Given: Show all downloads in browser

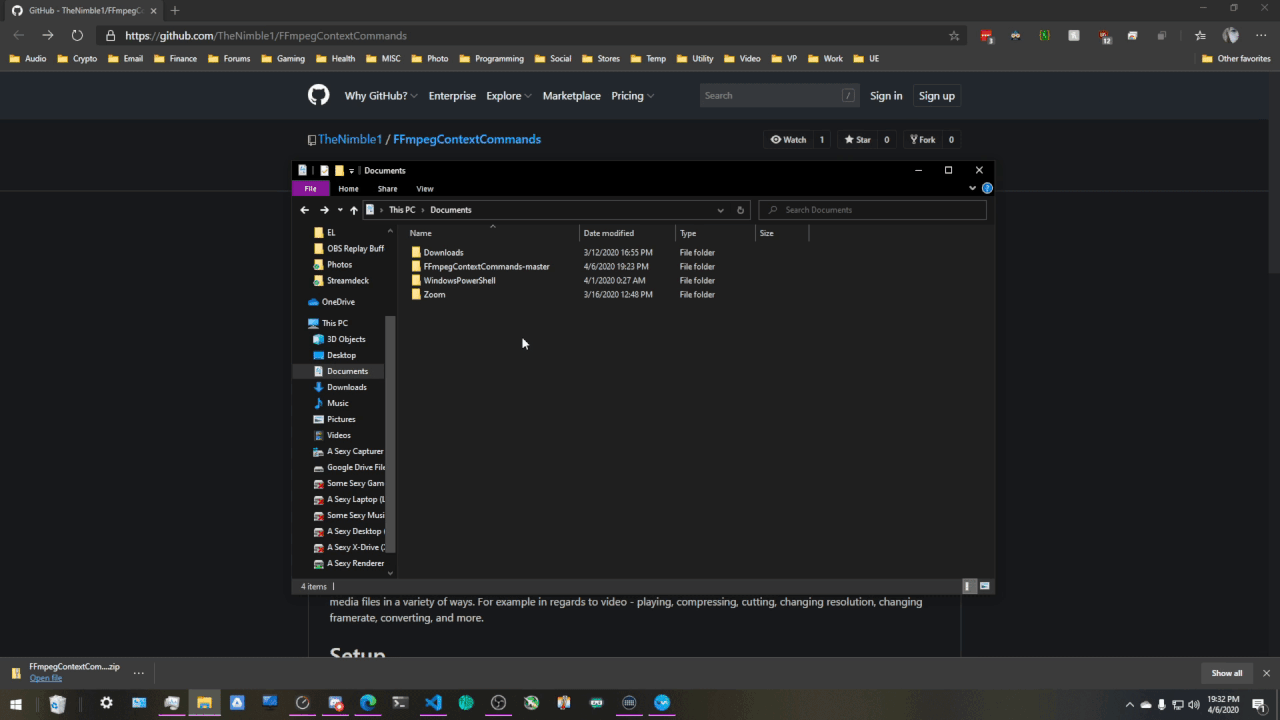Looking at the screenshot, I should coord(1227,673).
